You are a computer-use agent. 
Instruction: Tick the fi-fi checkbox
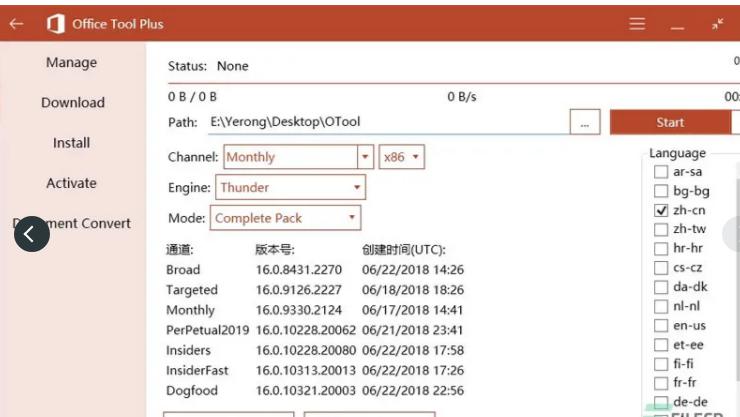pos(661,364)
